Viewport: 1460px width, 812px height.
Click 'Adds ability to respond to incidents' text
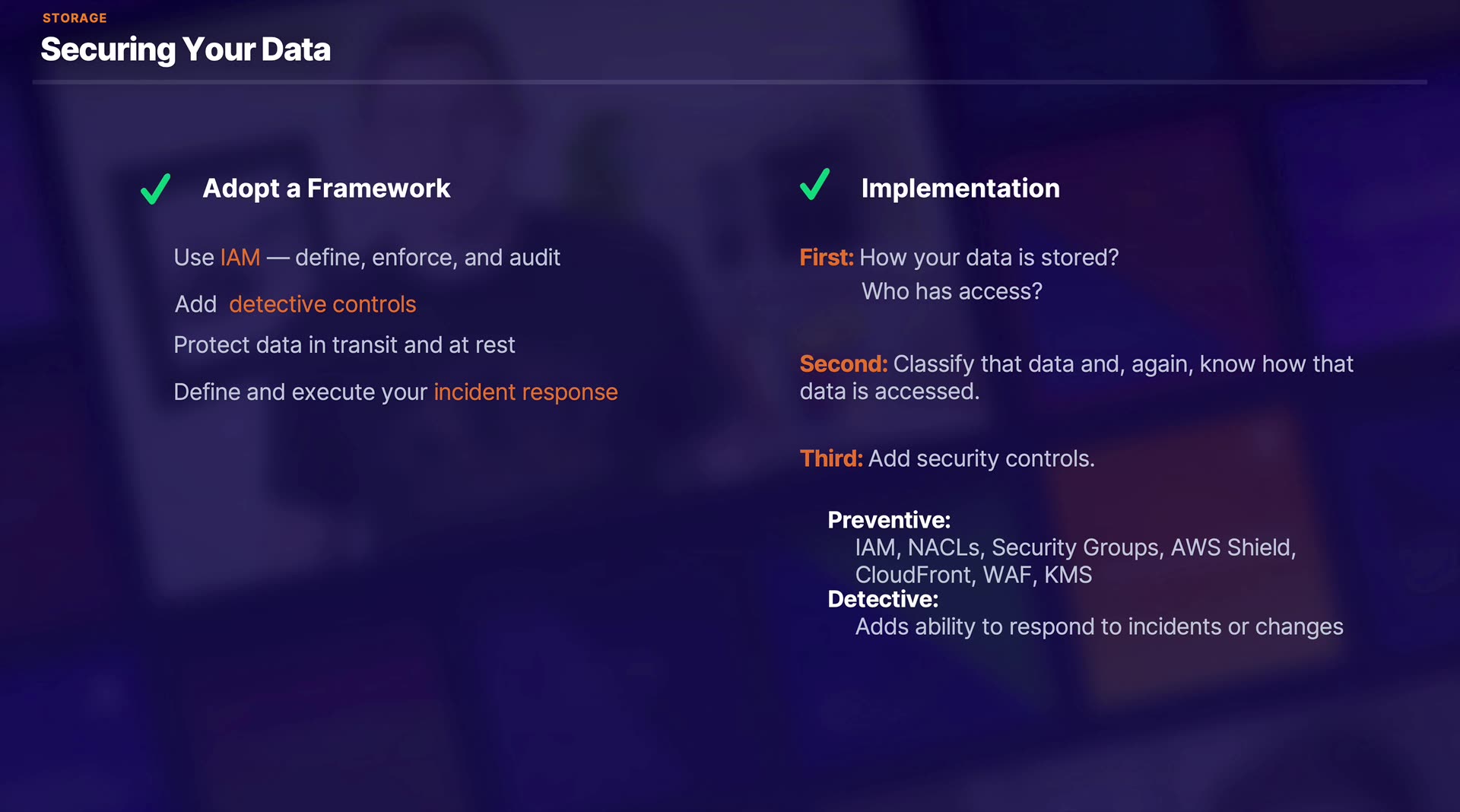click(1099, 626)
